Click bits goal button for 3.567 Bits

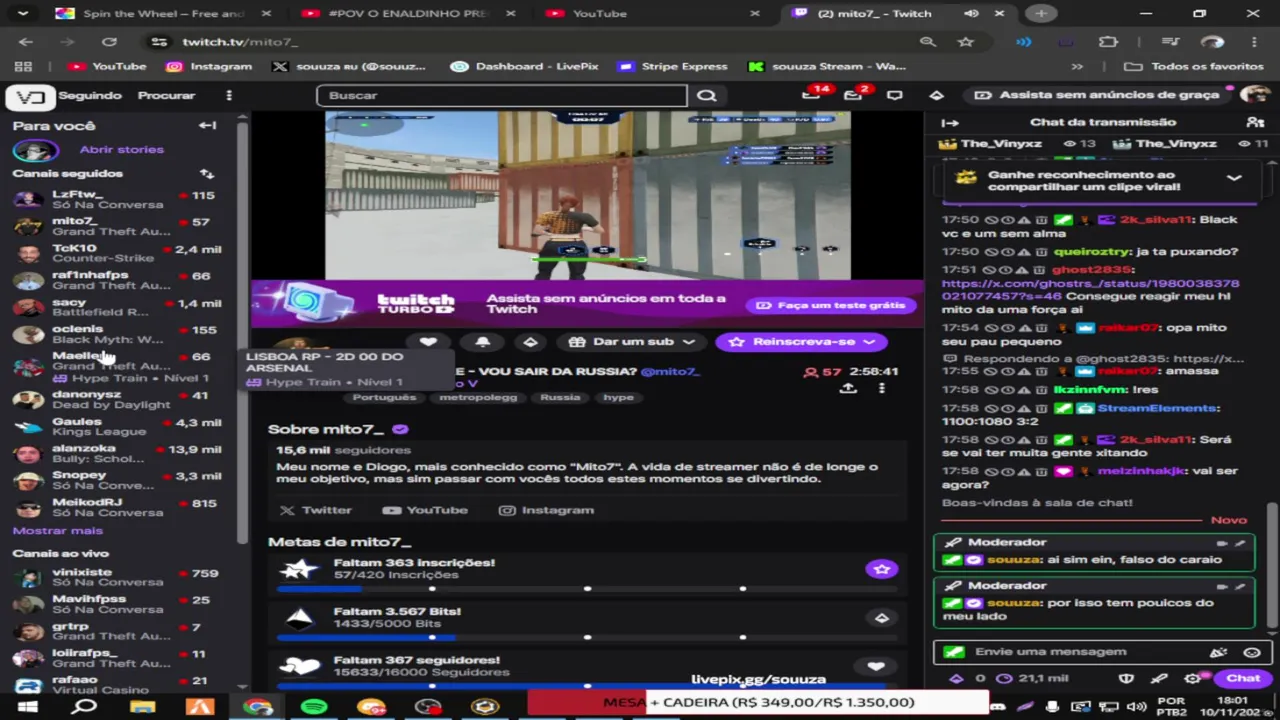tap(881, 618)
